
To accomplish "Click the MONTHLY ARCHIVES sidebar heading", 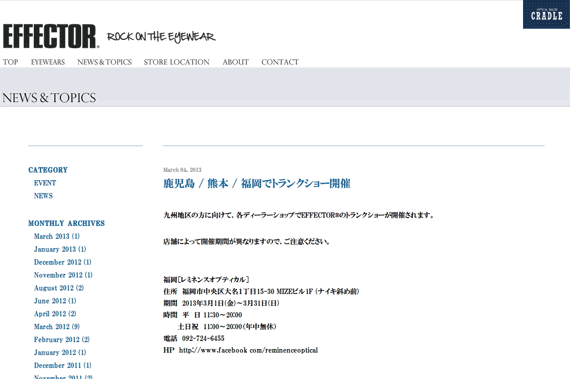I will (x=67, y=223).
